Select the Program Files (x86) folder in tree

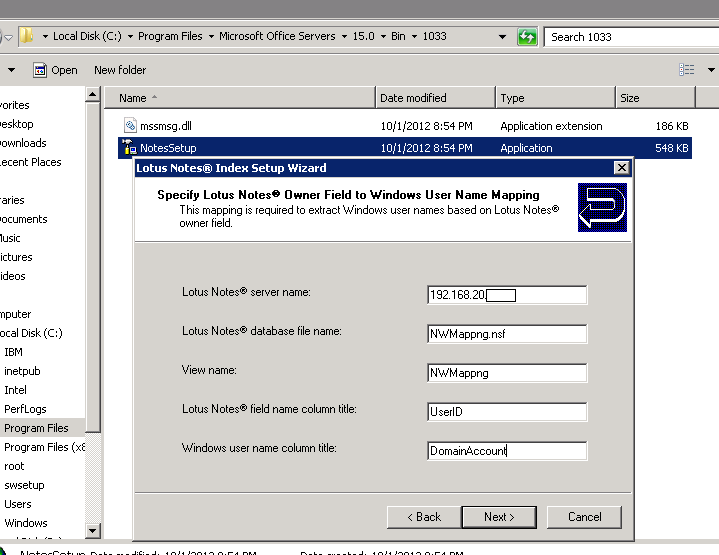(x=44, y=447)
